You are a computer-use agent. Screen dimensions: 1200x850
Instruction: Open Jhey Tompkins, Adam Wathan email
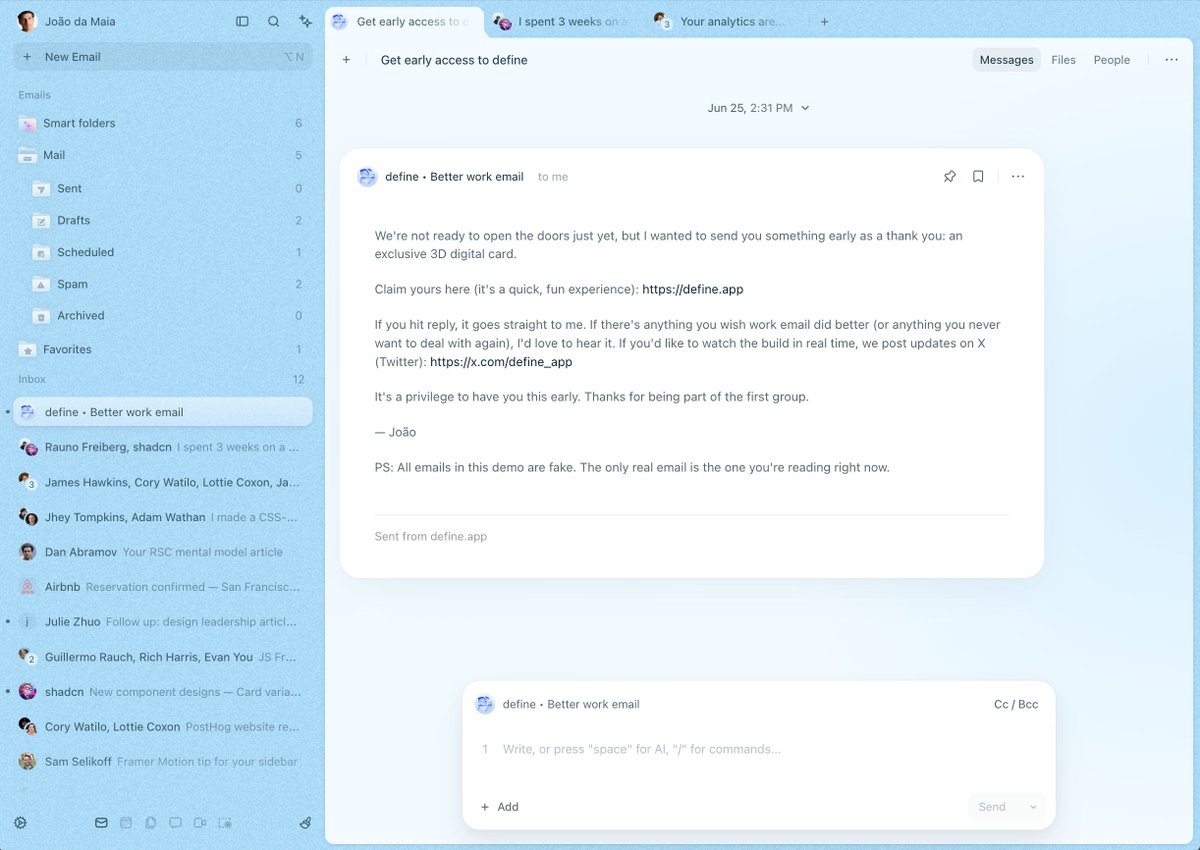162,517
